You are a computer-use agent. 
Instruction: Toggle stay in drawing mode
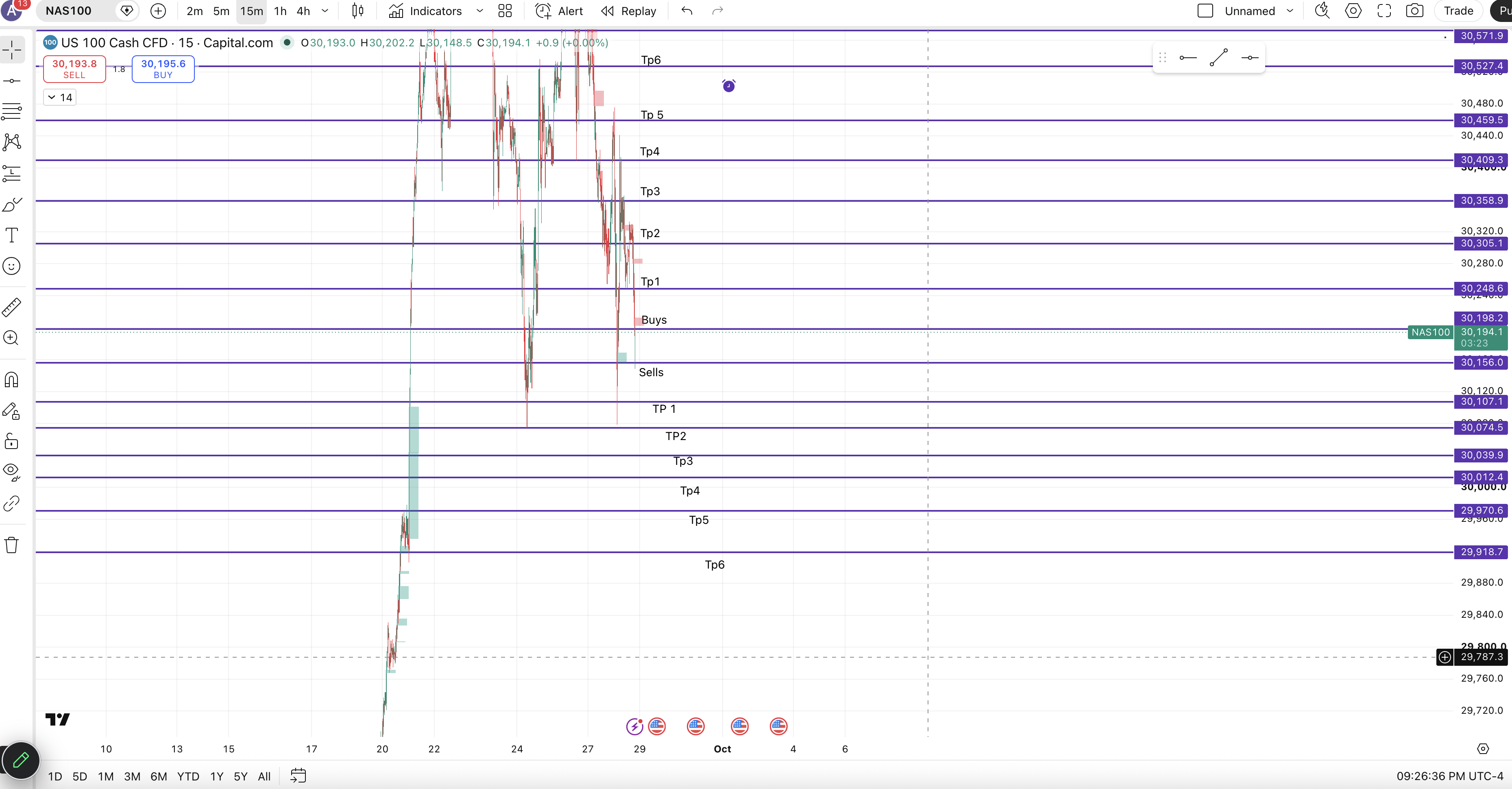point(12,411)
